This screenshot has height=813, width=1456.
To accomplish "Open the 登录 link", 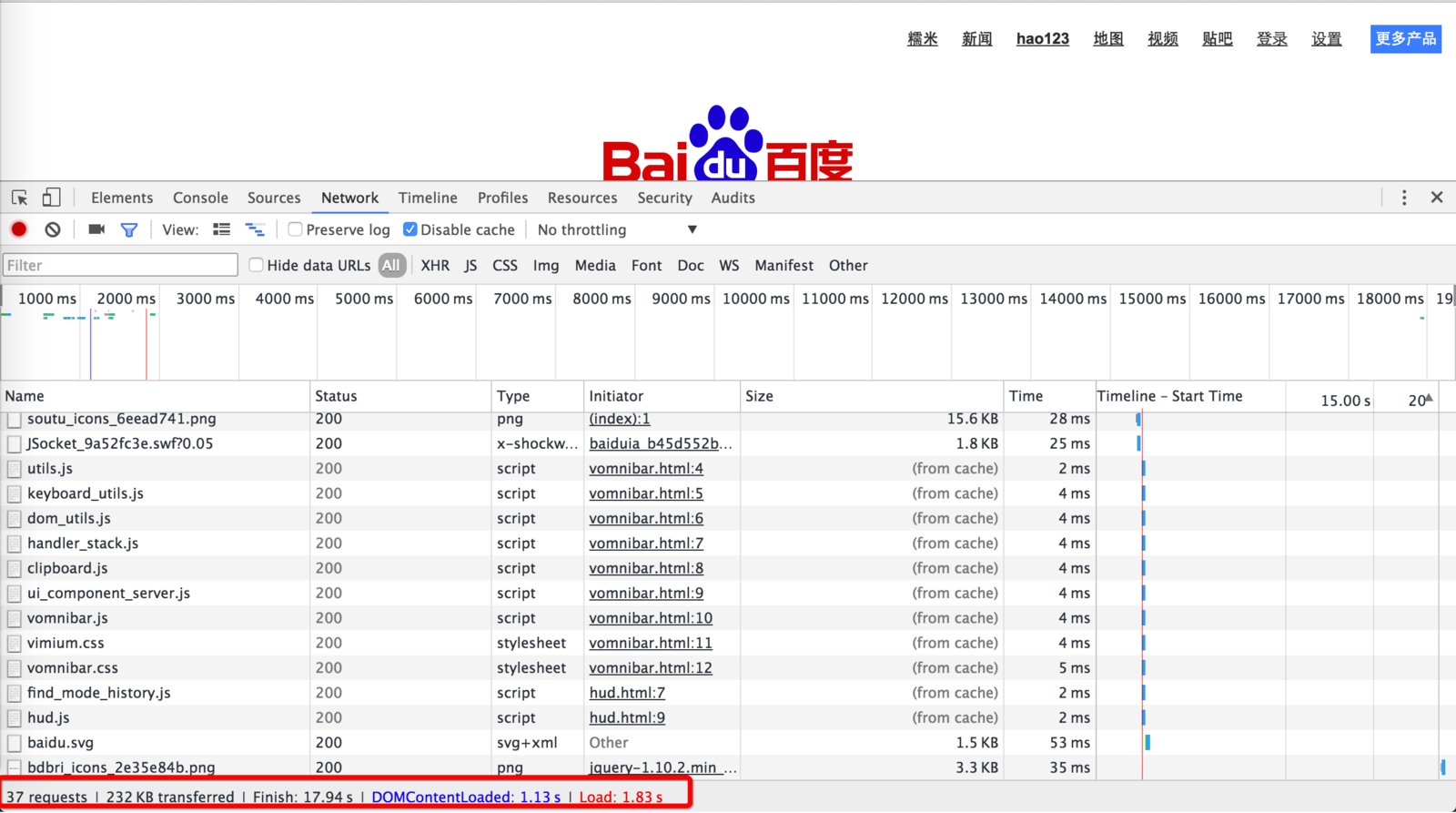I will [x=1271, y=38].
